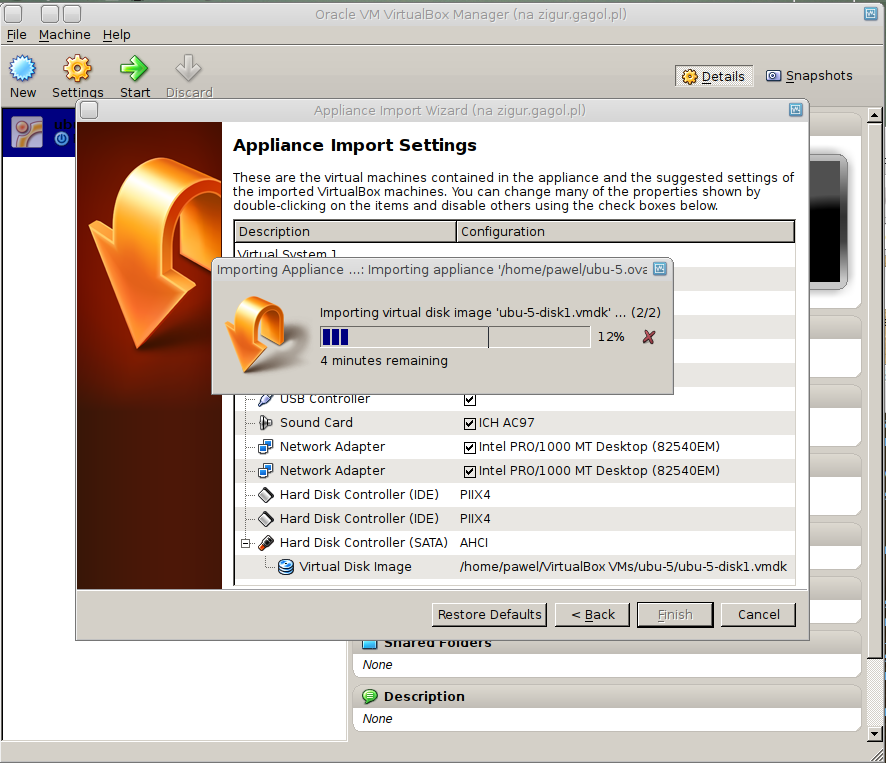Click the Sound Card icon
The image size is (886, 763).
266,423
